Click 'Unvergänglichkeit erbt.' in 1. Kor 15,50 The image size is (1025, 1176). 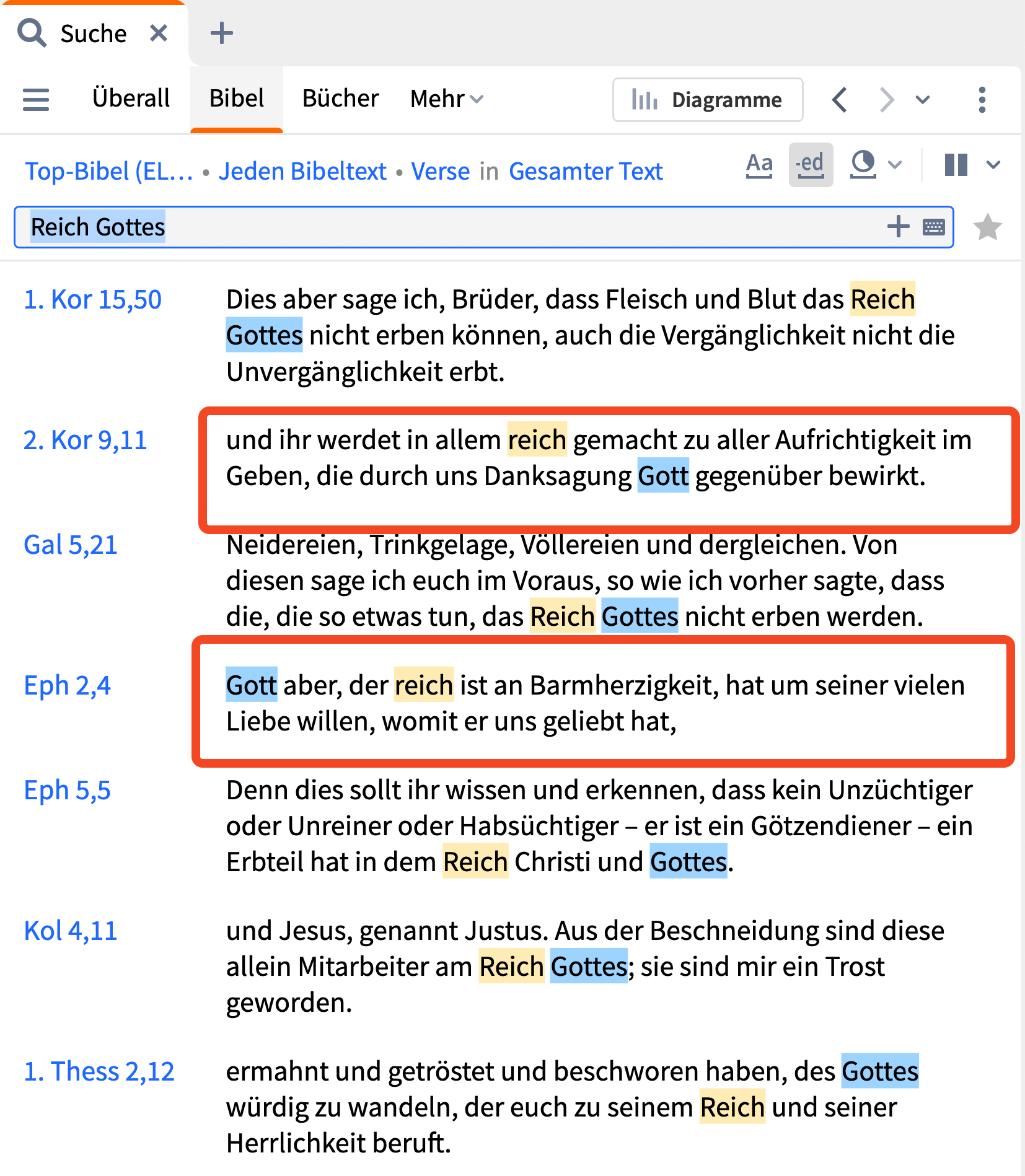tap(366, 372)
